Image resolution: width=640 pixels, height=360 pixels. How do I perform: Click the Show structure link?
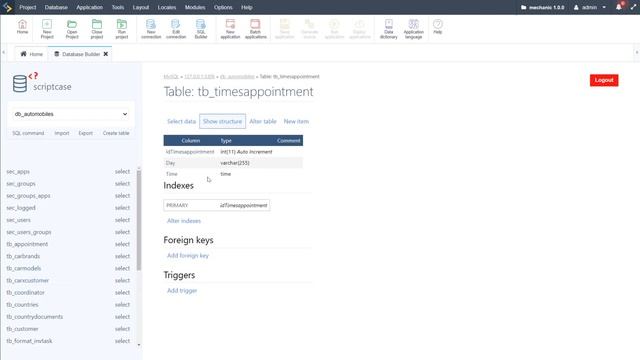point(222,121)
